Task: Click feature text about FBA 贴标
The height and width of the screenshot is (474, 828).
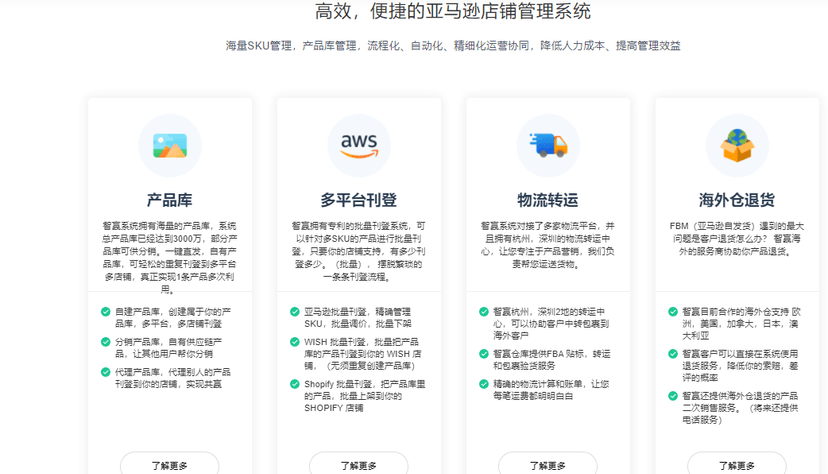Action: 552,360
